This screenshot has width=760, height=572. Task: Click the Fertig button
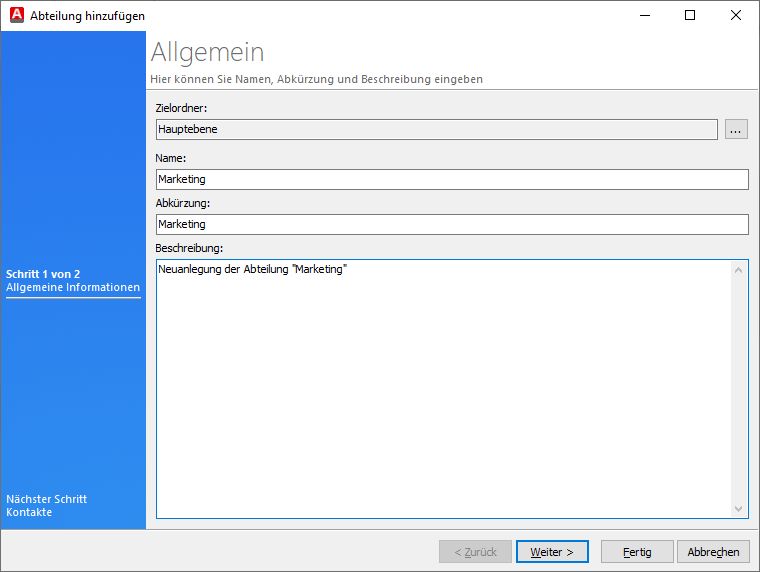(637, 552)
